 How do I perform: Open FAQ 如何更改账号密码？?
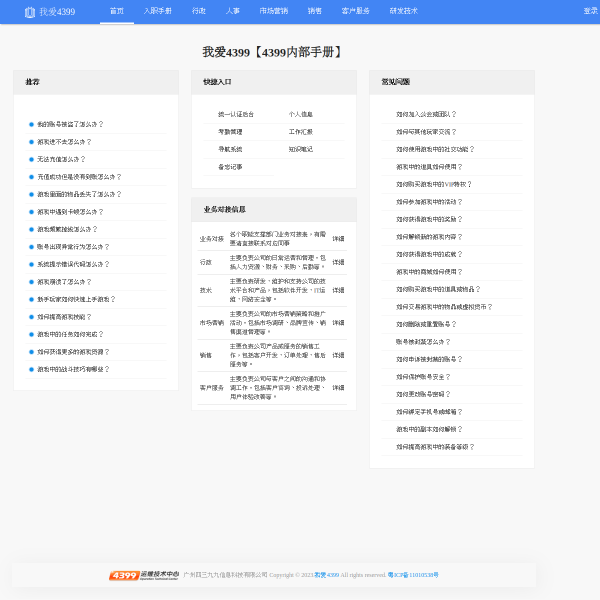pyautogui.click(x=423, y=394)
